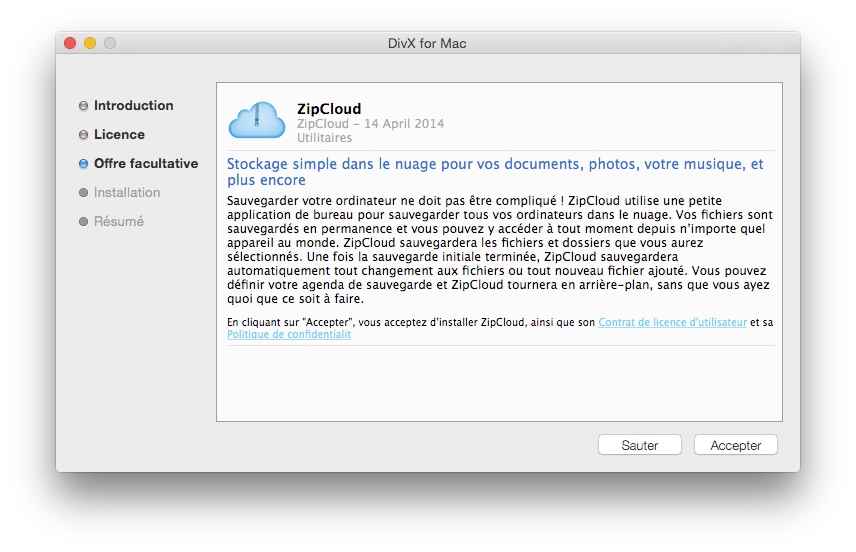This screenshot has height=552, width=856.
Task: Close the DivX for Mac window
Action: pyautogui.click(x=70, y=43)
